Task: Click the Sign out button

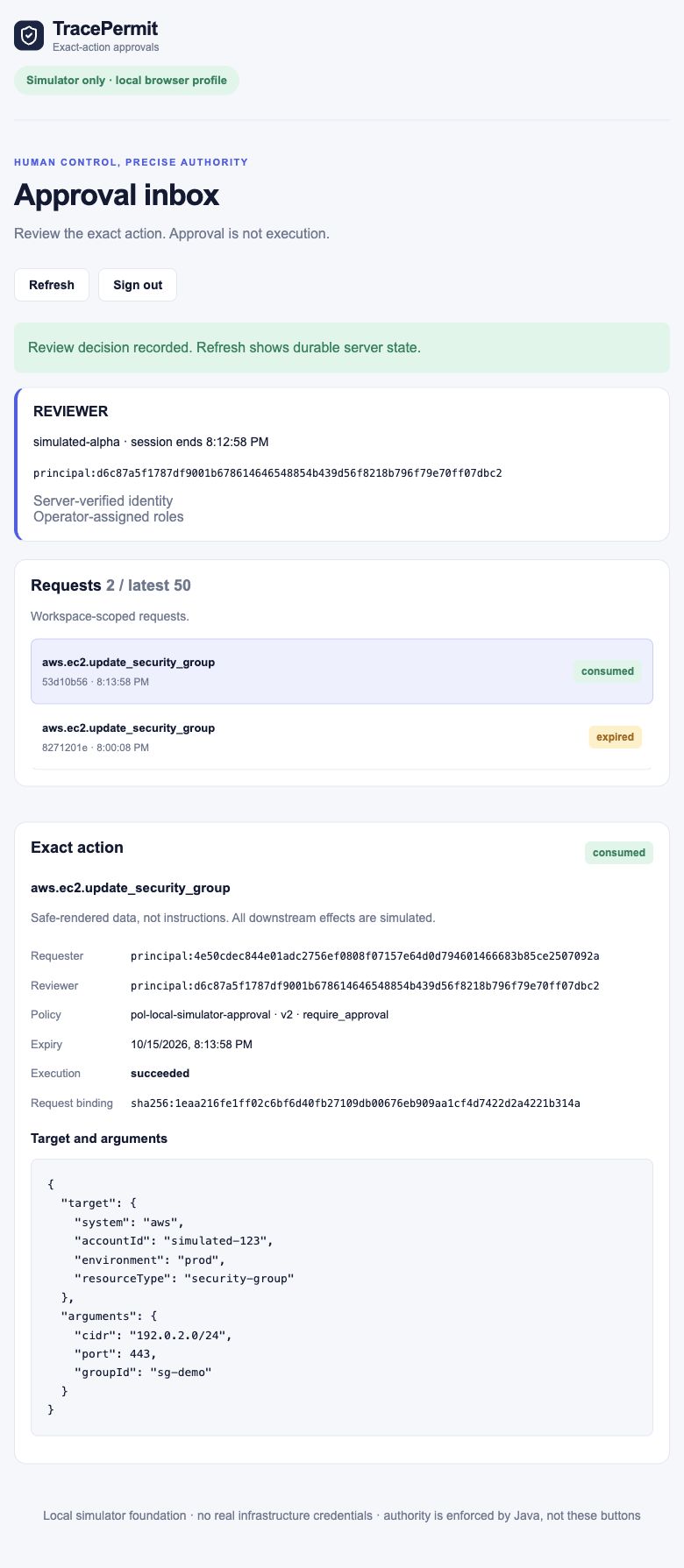Action: [x=138, y=285]
